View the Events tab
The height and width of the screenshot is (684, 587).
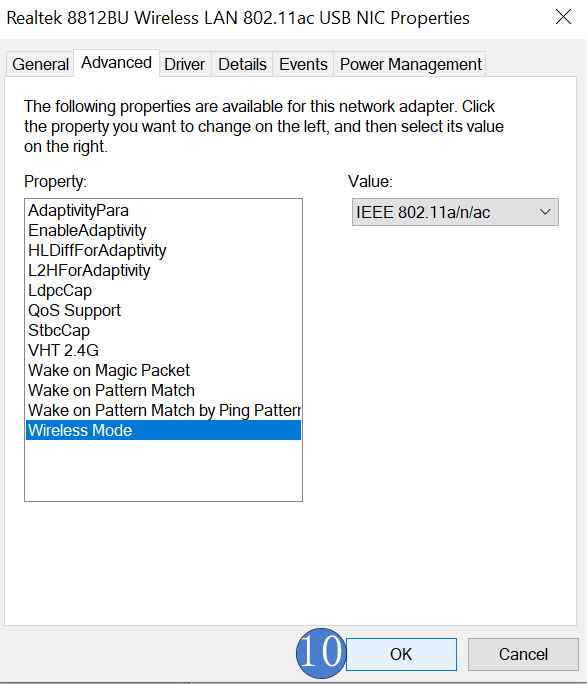click(x=303, y=65)
